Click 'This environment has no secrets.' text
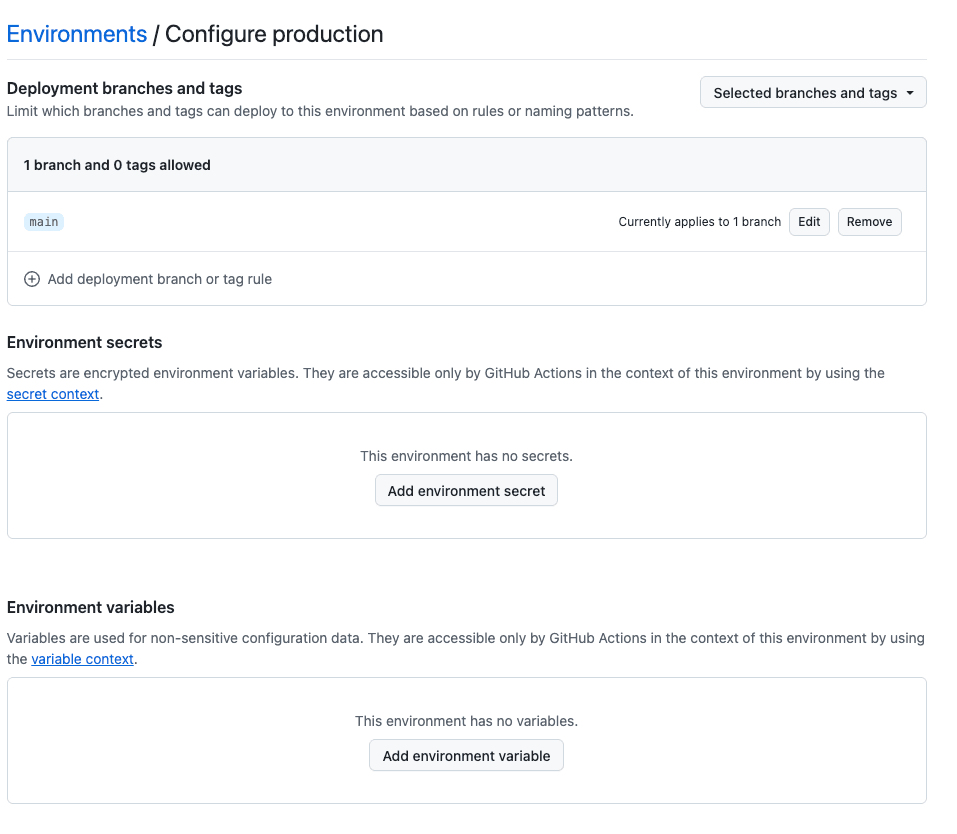The image size is (957, 834). pyautogui.click(x=466, y=456)
